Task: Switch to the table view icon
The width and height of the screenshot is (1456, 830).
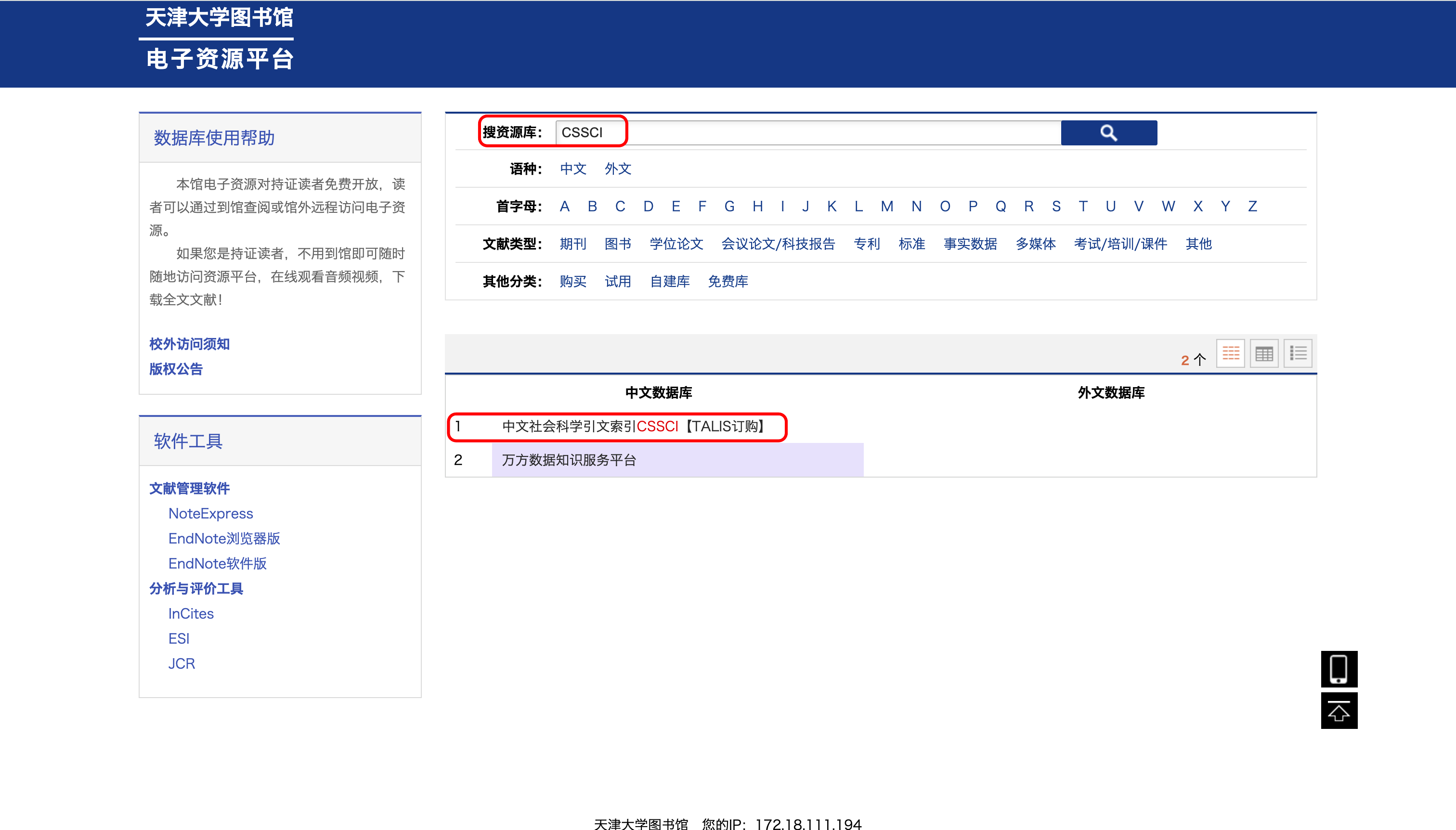Action: (1264, 353)
